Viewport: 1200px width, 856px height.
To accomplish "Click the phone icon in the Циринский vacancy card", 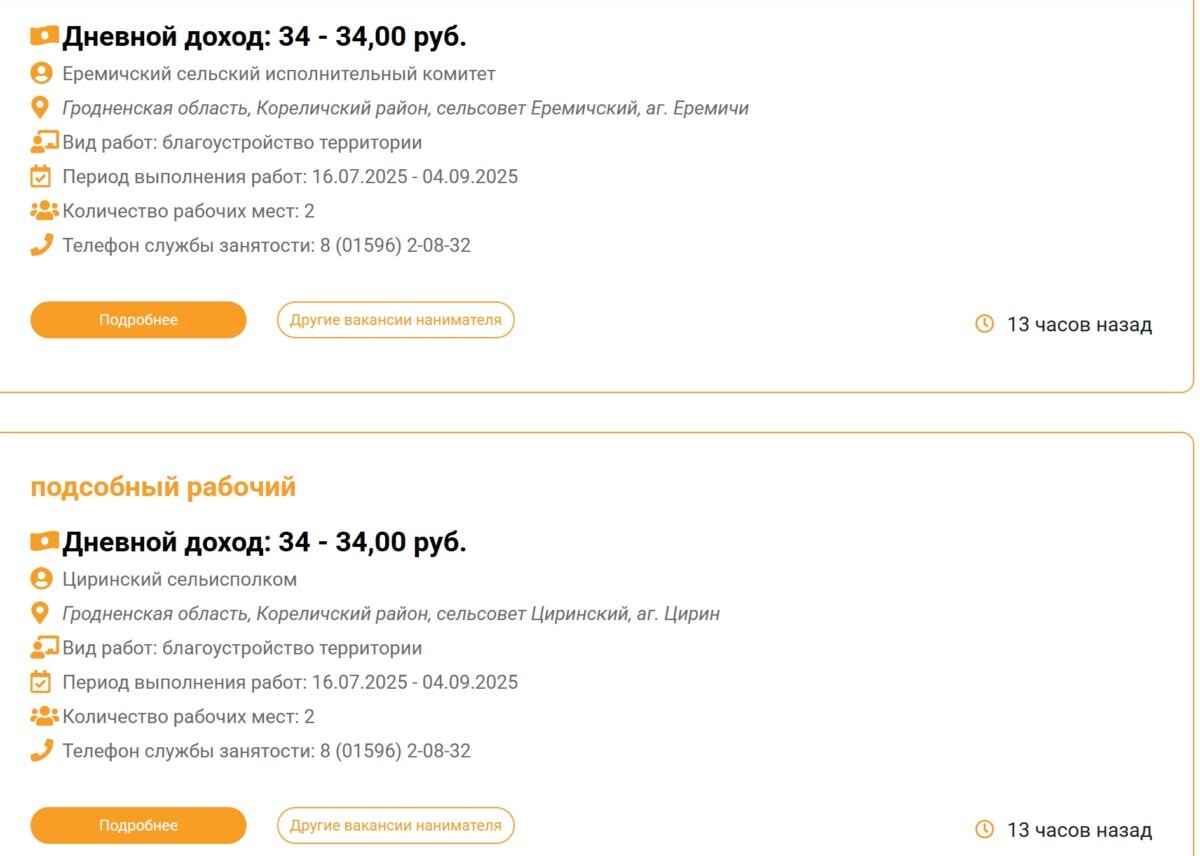I will 41,750.
